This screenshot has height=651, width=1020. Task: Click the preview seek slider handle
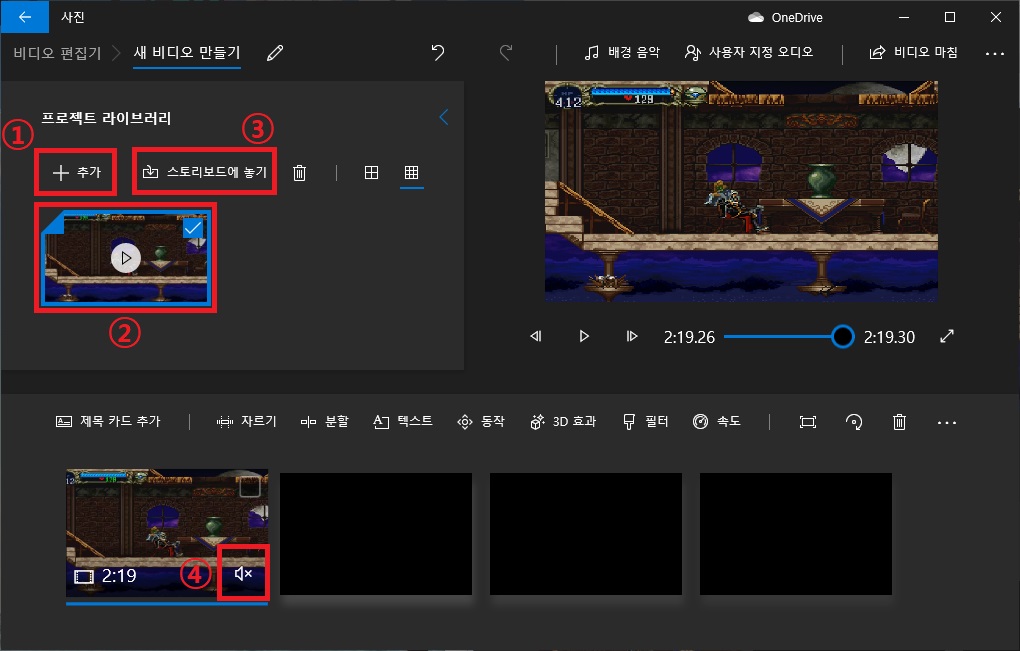coord(842,336)
